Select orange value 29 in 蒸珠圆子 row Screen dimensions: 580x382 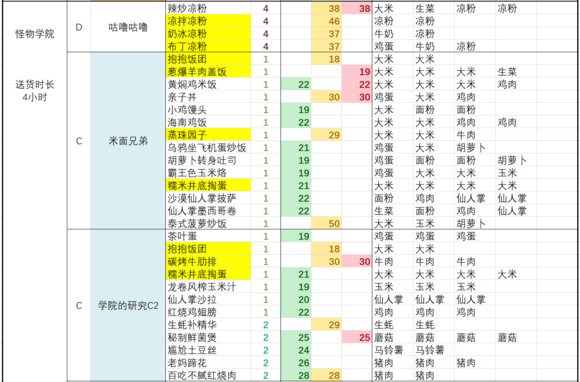(x=326, y=135)
